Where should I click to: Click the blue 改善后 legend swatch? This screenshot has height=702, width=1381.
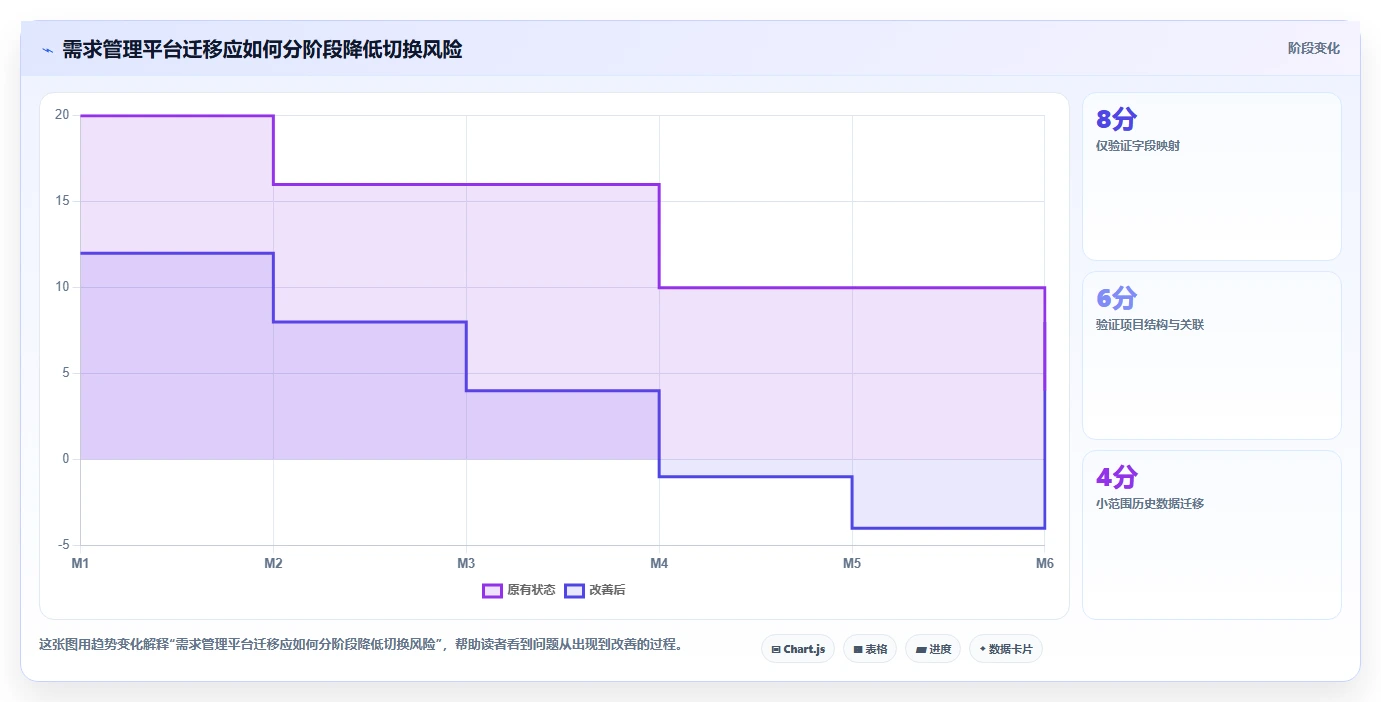[x=574, y=590]
